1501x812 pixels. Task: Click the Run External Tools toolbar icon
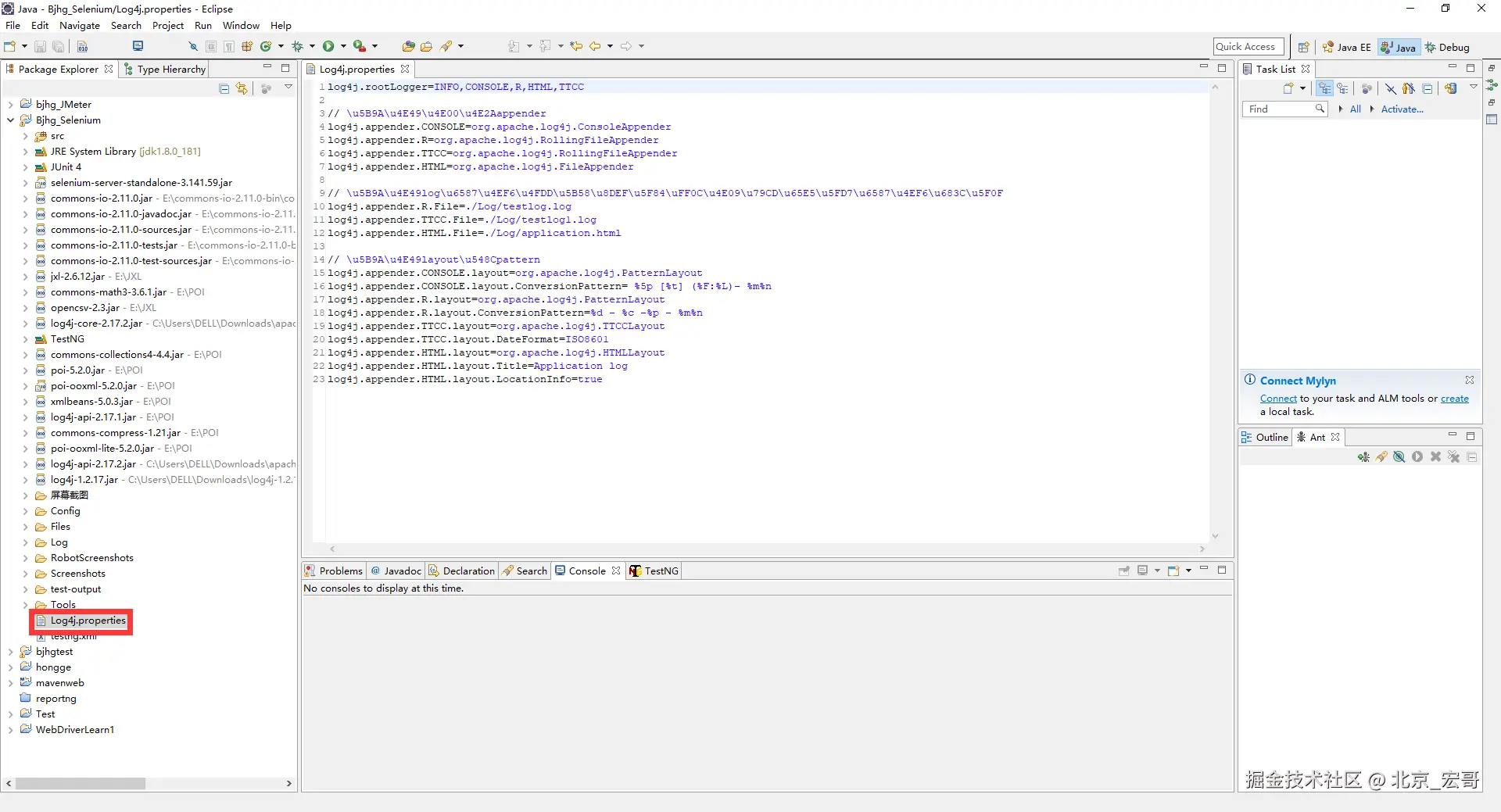tap(359, 46)
